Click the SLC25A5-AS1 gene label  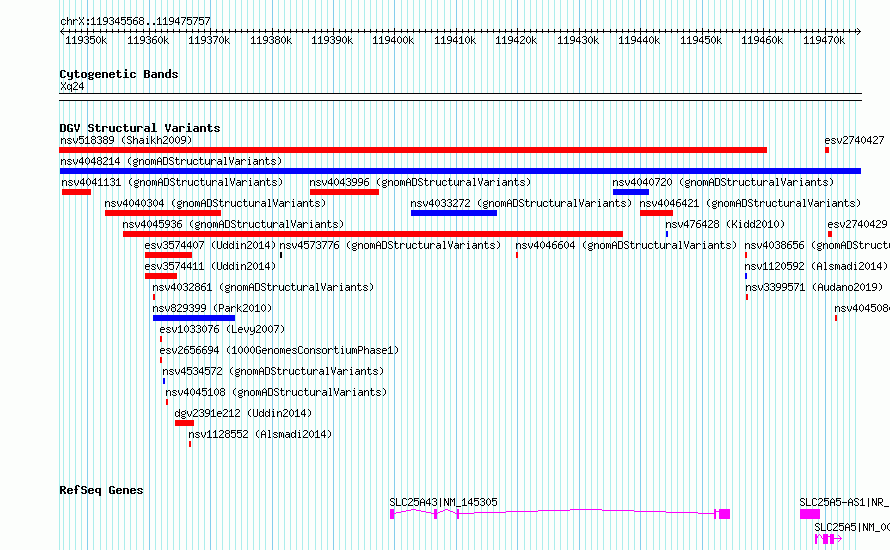845,502
